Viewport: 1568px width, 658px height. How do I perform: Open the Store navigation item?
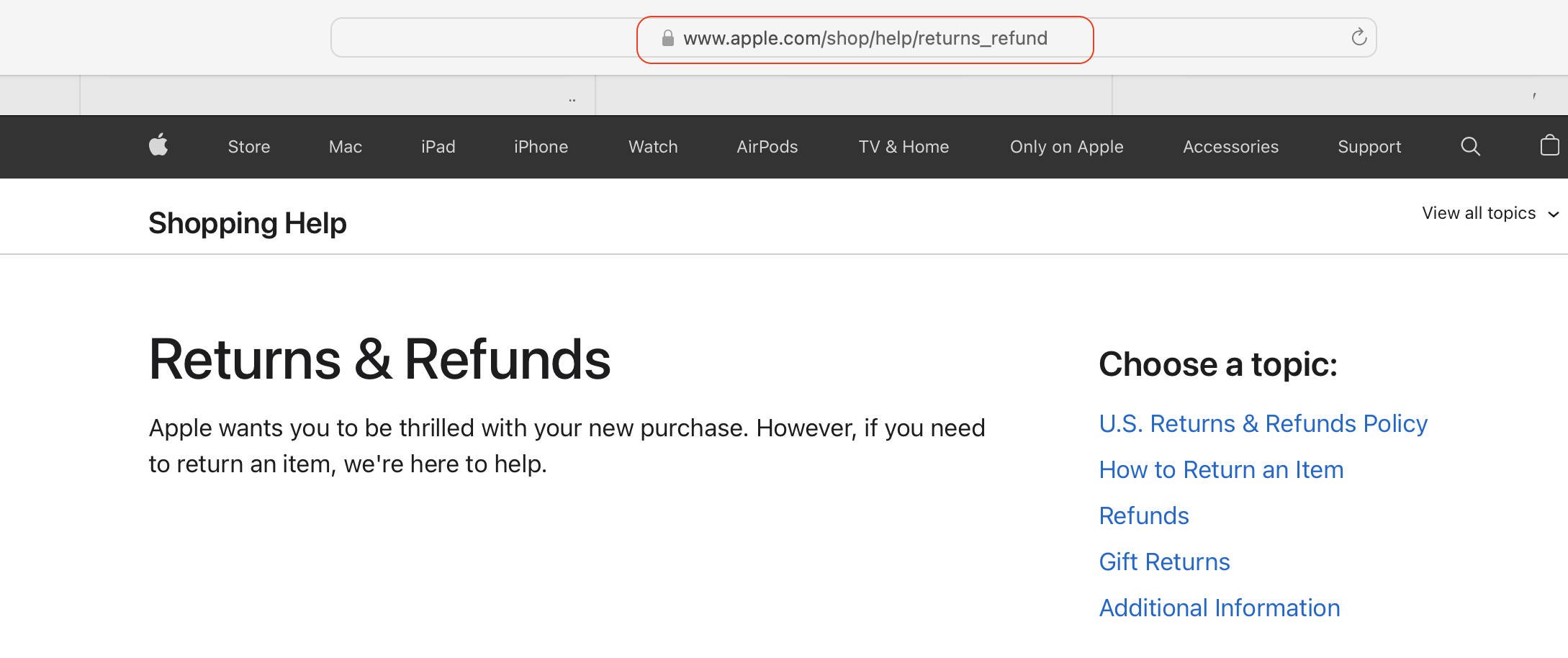248,146
